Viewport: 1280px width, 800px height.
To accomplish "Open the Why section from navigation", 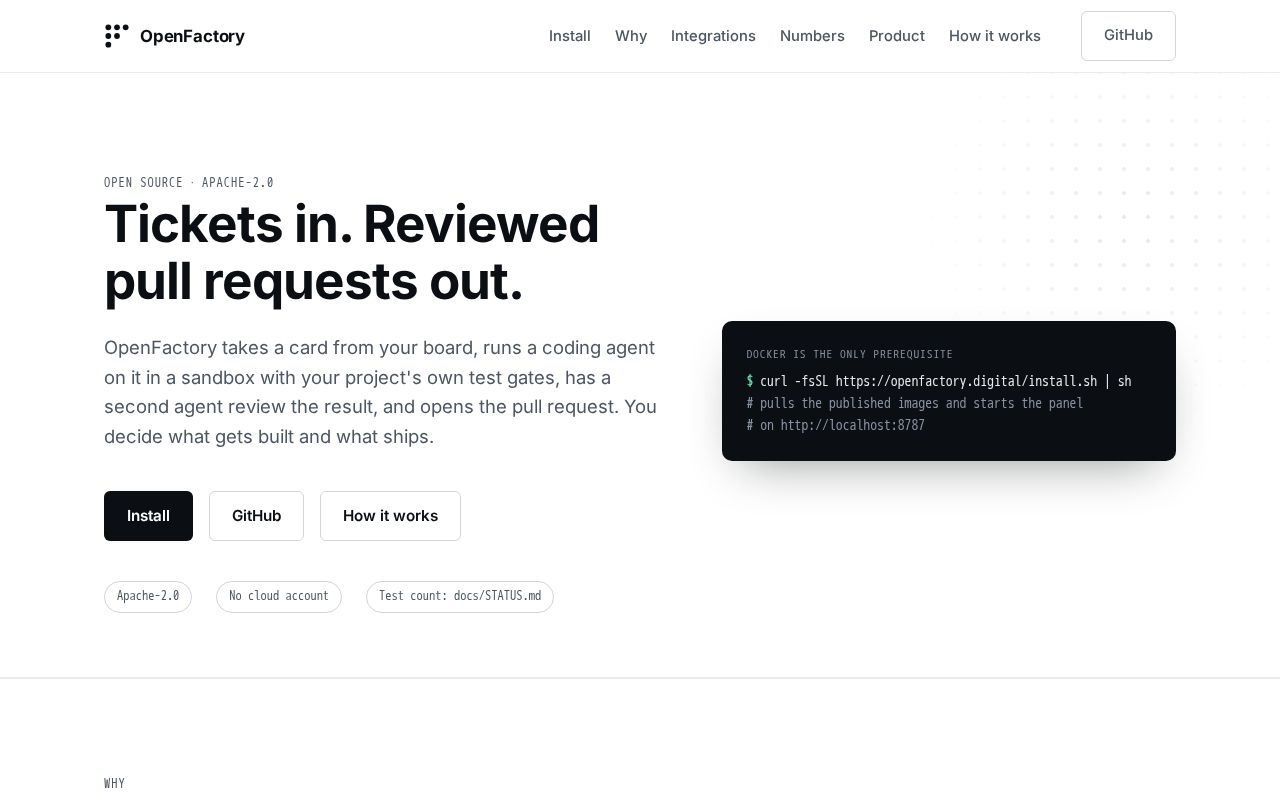I will pyautogui.click(x=631, y=36).
